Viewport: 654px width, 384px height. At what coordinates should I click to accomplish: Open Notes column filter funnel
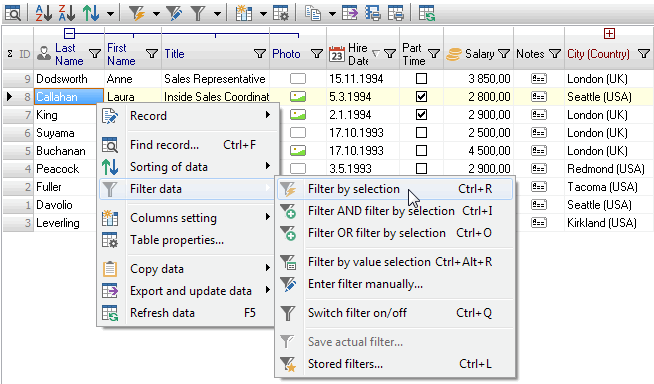pyautogui.click(x=555, y=54)
